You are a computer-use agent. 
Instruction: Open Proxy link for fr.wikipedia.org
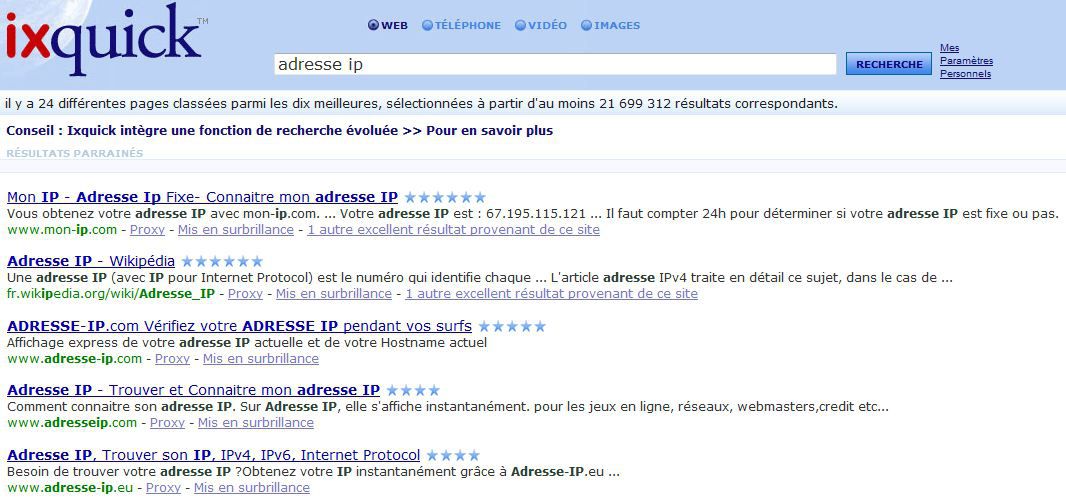[x=245, y=294]
